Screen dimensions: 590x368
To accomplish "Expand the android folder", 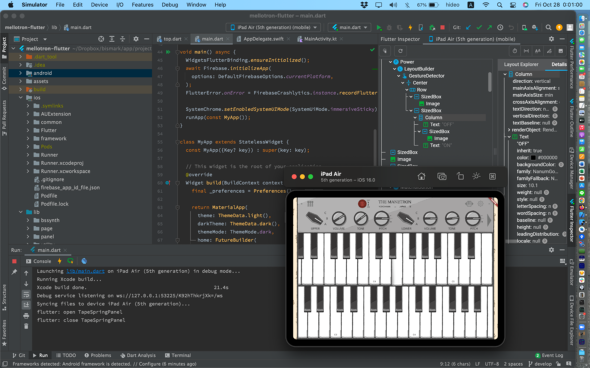I will click(21, 73).
